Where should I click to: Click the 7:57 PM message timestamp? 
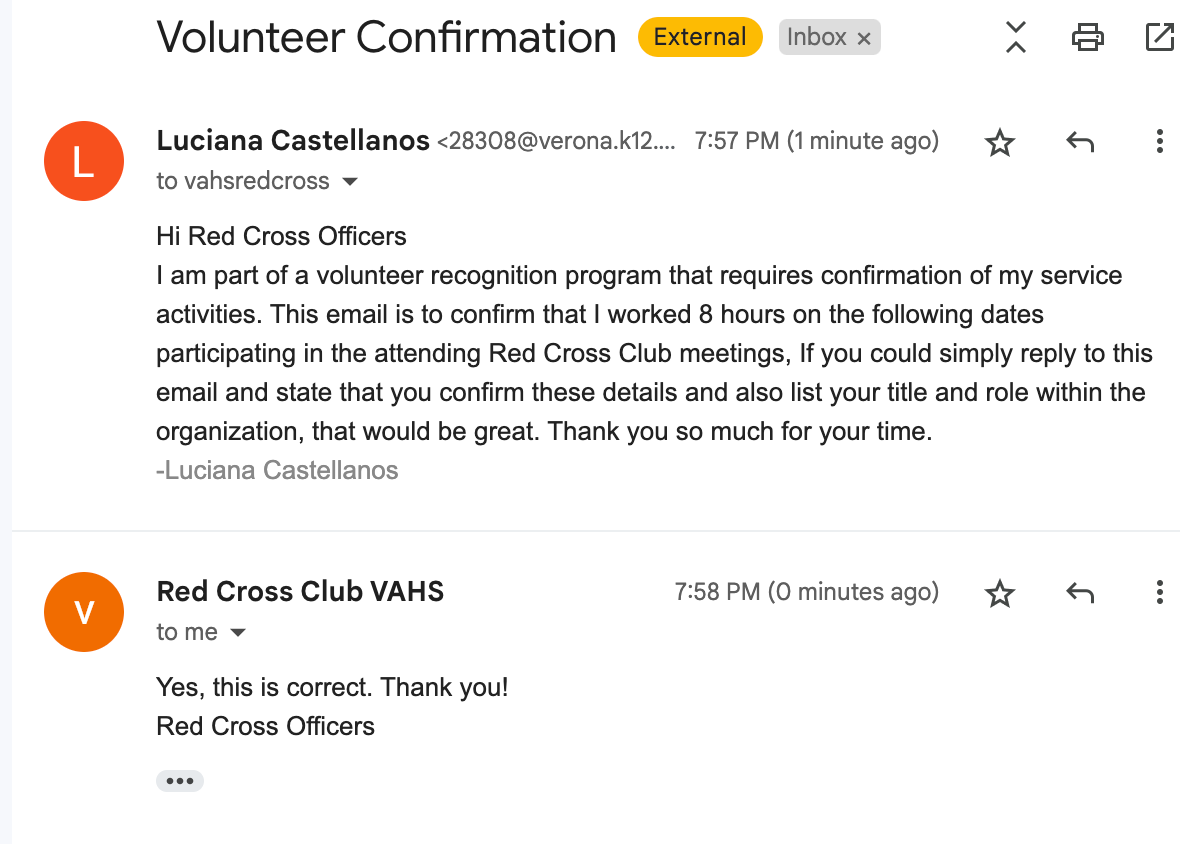click(x=816, y=141)
